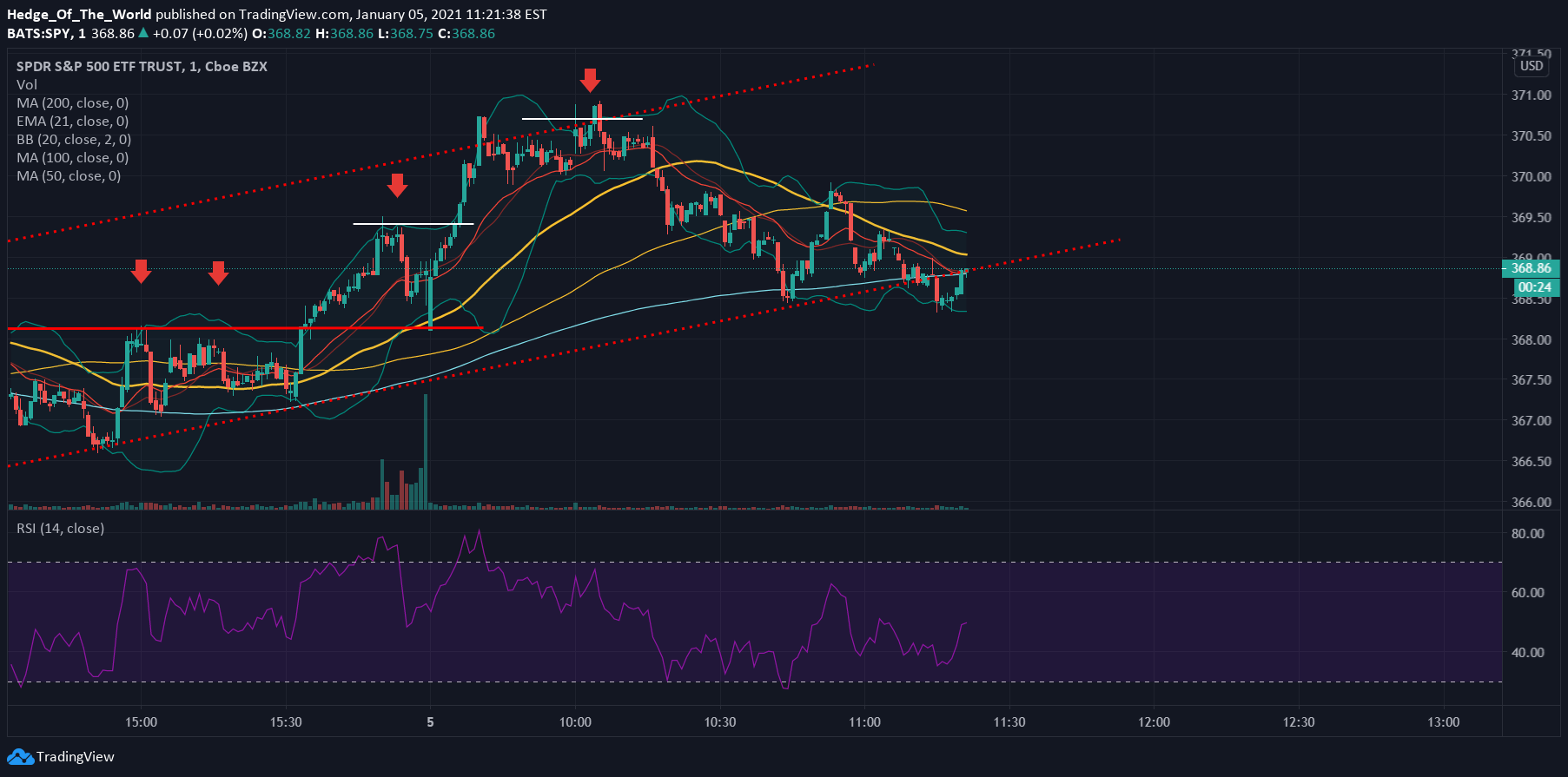Select the BB (20, close, 2, 0) indicator
1568x777 pixels.
(x=74, y=140)
